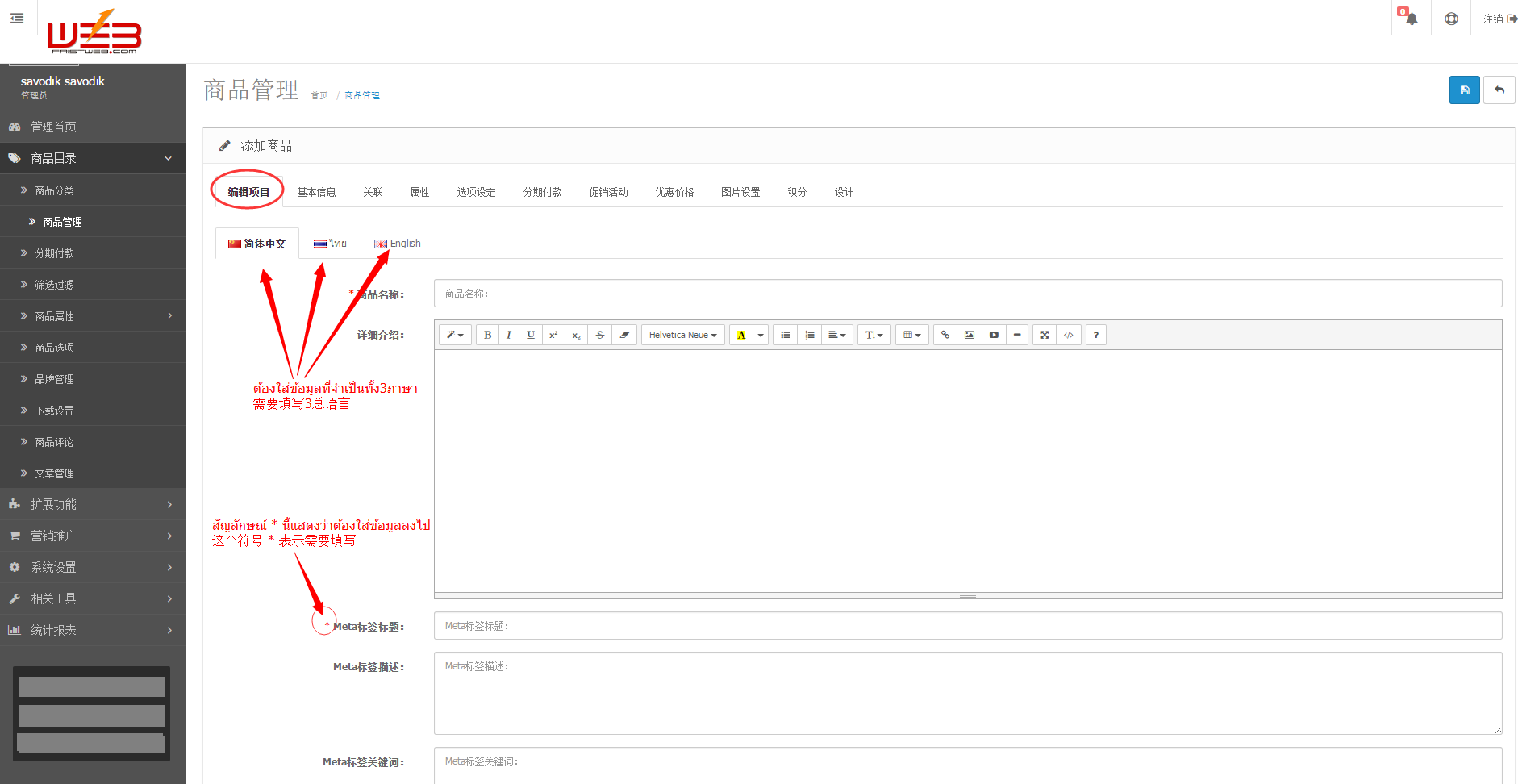The height and width of the screenshot is (784, 1518).
Task: Collapse the 商品目录 sidebar menu
Action: 93,158
